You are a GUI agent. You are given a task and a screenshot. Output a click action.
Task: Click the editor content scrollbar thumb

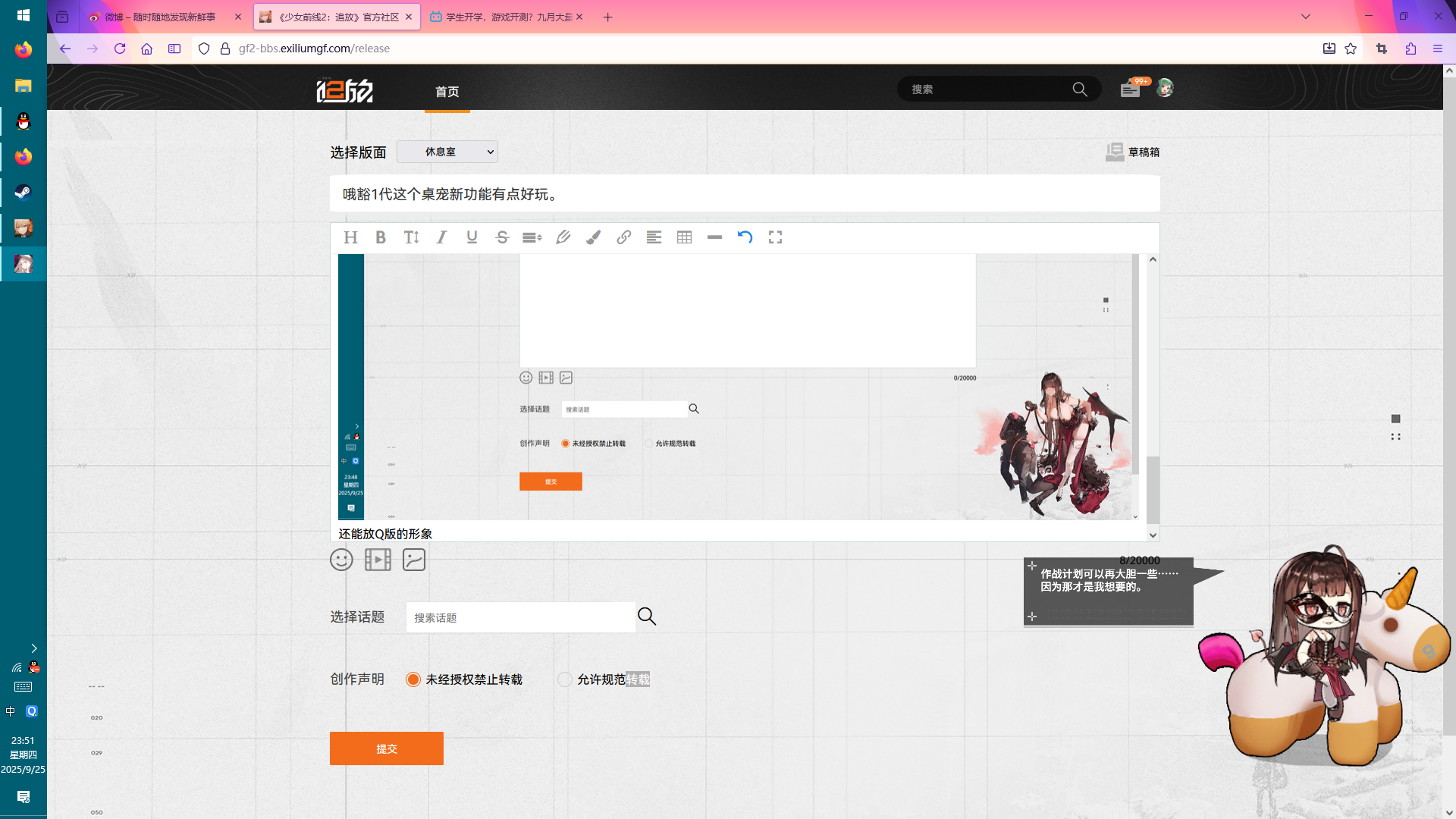[1153, 490]
